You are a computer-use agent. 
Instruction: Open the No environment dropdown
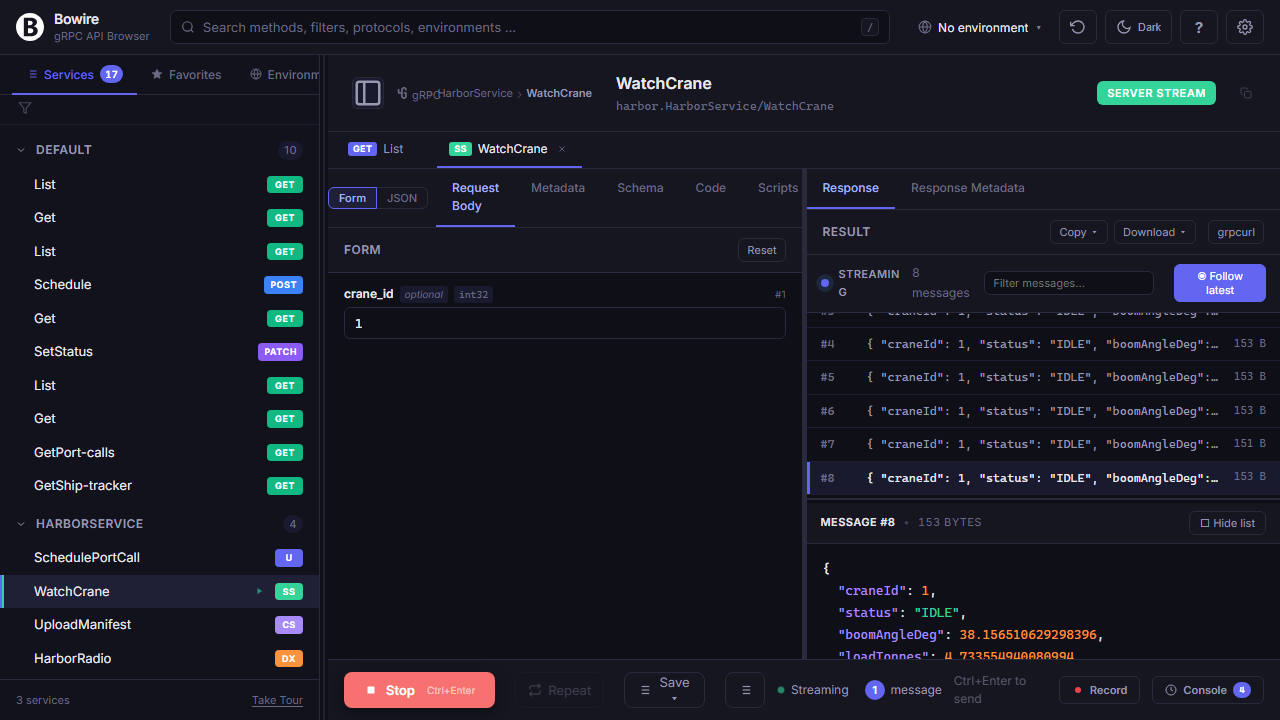click(x=980, y=27)
